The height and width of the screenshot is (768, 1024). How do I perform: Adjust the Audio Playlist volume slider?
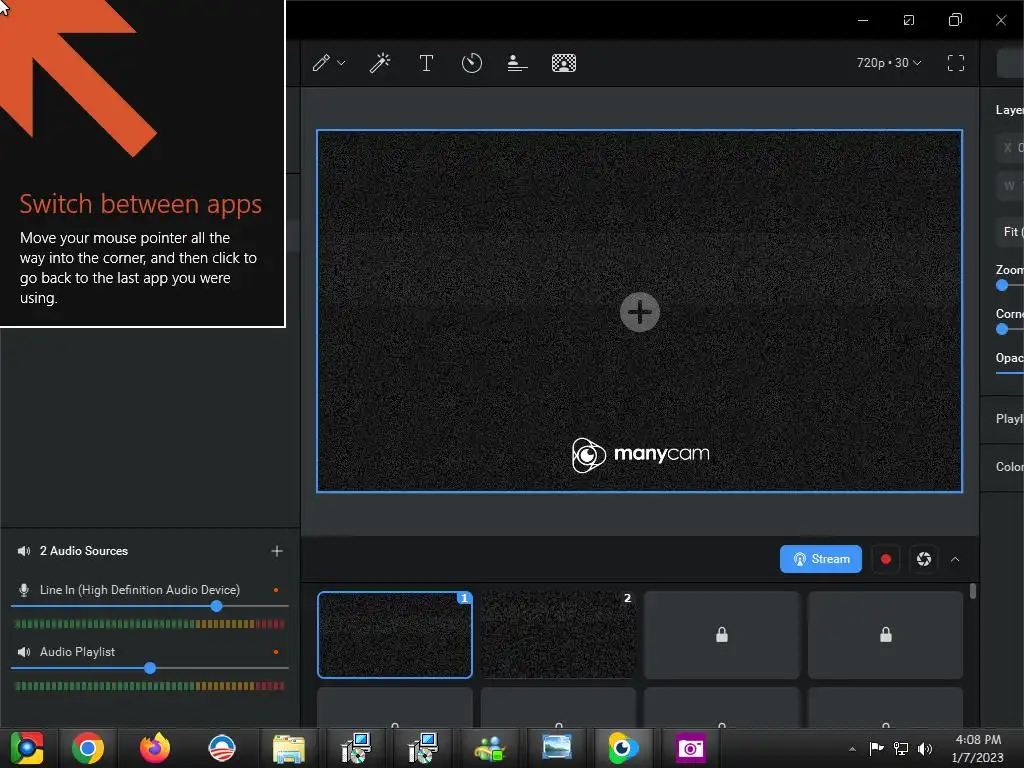tap(150, 668)
